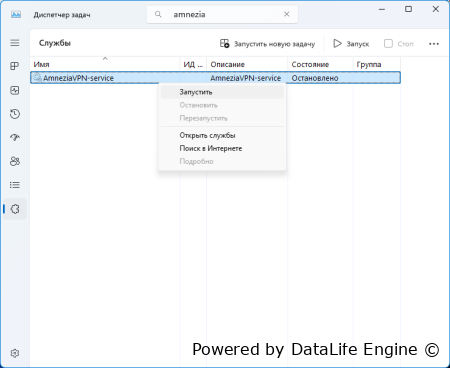Select the AmneziaVPN-service row
The width and height of the screenshot is (450, 368).
tap(215, 78)
